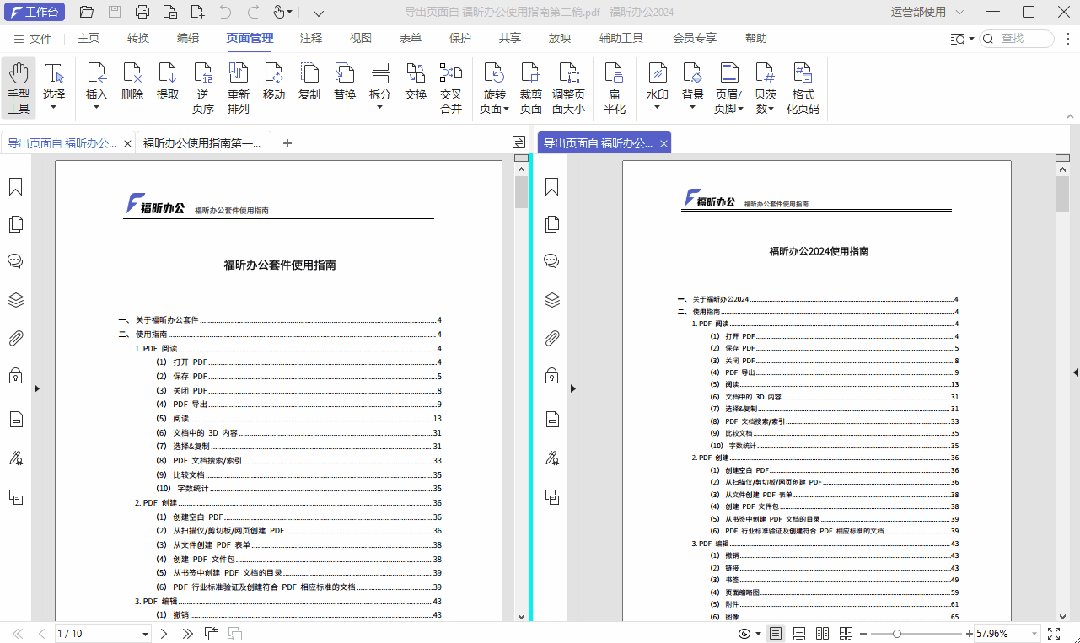
Task: Open the Bookmarks panel in the left sidebar
Action: pyautogui.click(x=16, y=187)
